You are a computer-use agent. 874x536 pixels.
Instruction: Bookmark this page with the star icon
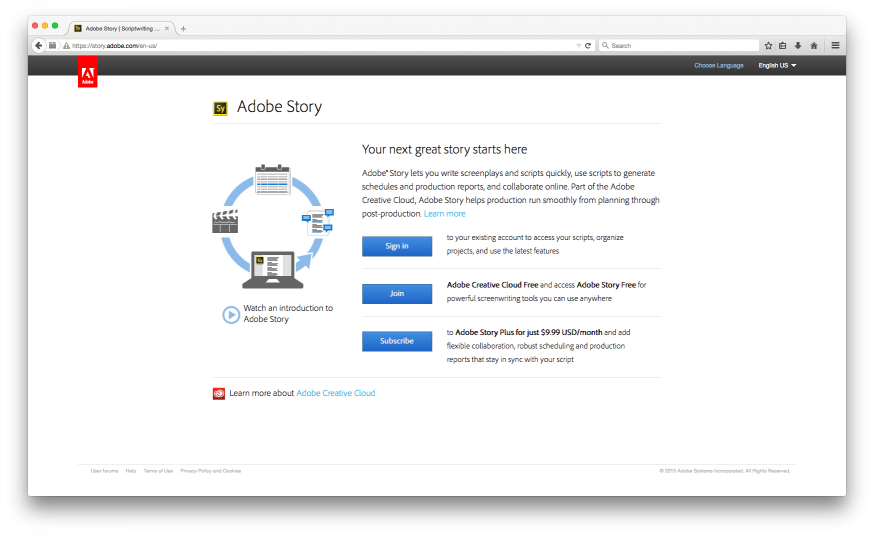pos(769,46)
